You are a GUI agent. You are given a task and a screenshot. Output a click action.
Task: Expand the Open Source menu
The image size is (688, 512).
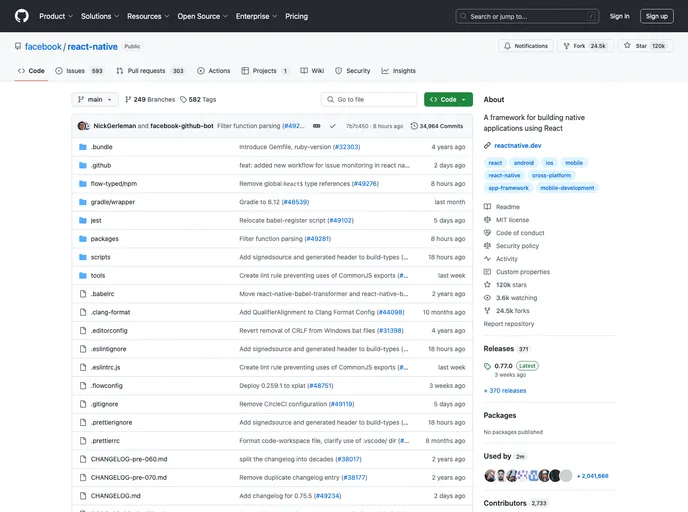pos(202,16)
